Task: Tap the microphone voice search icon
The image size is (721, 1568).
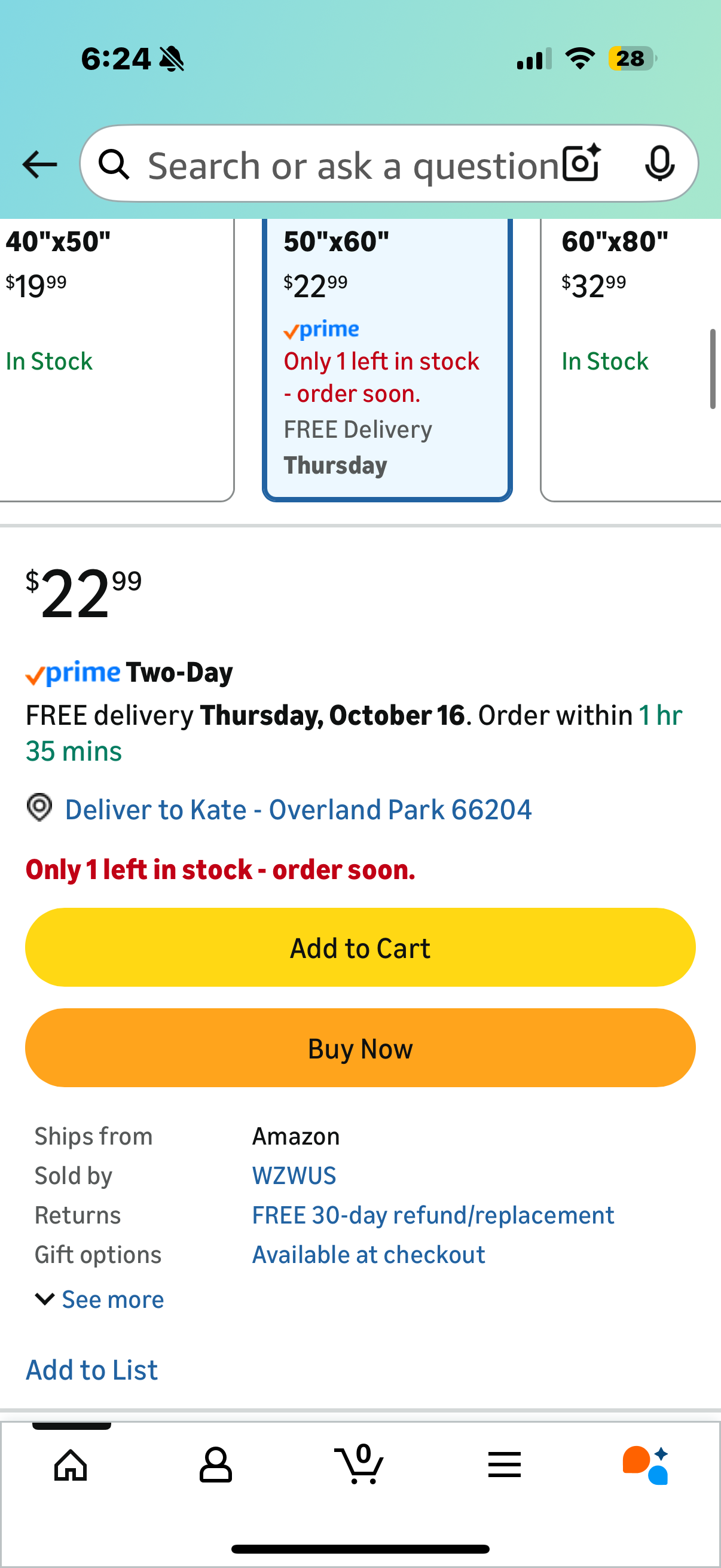Action: click(x=659, y=163)
